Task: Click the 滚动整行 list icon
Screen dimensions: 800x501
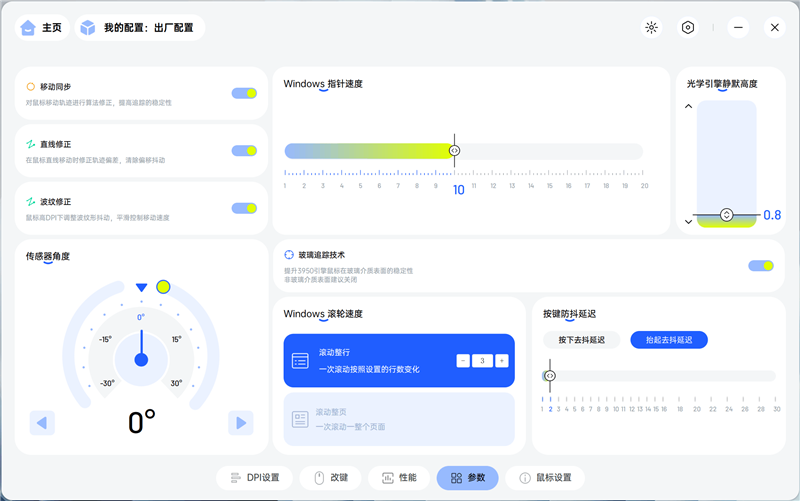Action: point(300,361)
